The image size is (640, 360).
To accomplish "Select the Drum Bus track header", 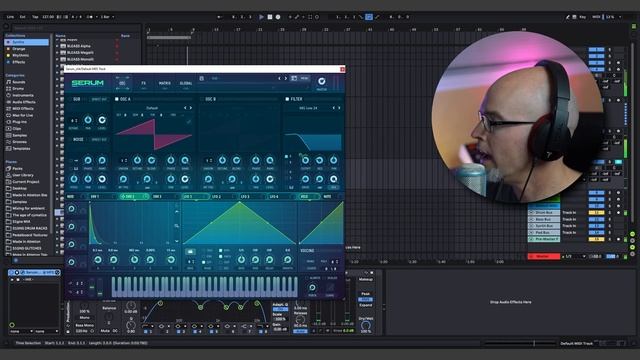I will point(544,213).
